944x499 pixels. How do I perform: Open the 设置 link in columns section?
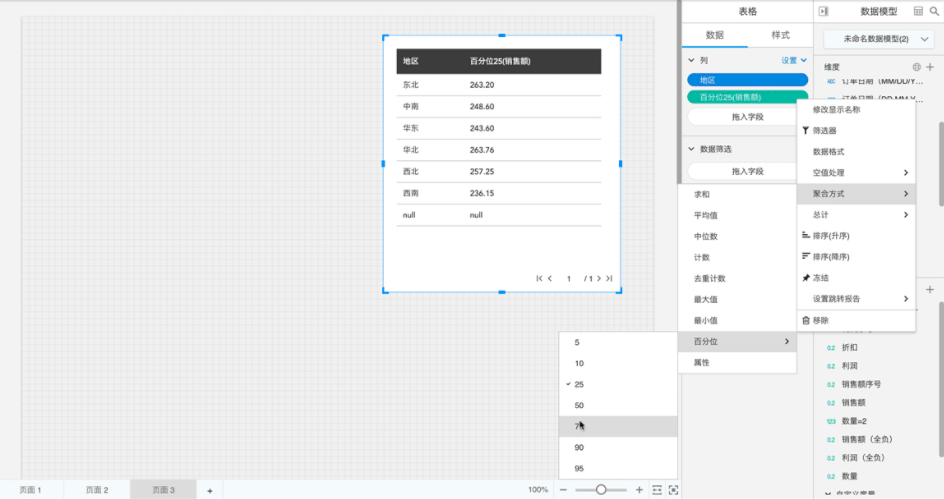[793, 61]
